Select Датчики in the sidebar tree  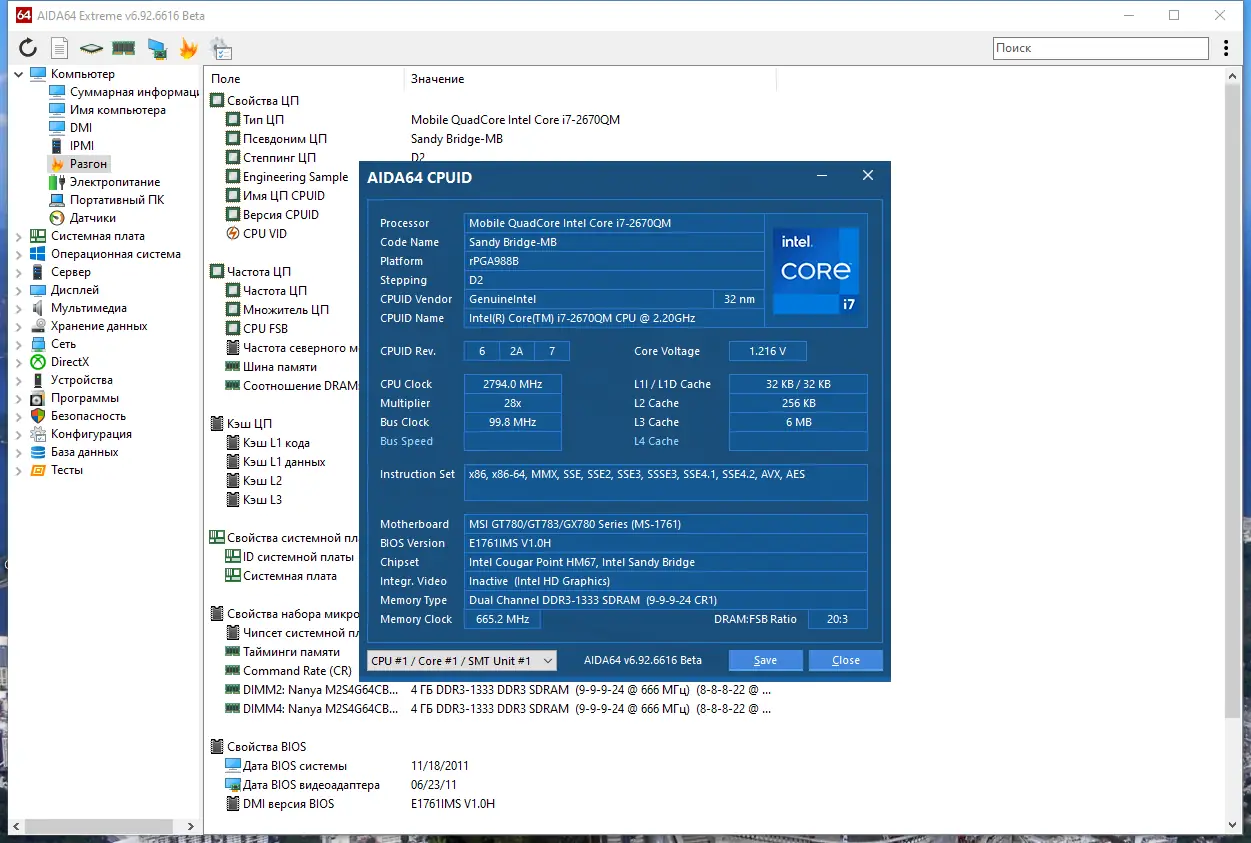[92, 218]
